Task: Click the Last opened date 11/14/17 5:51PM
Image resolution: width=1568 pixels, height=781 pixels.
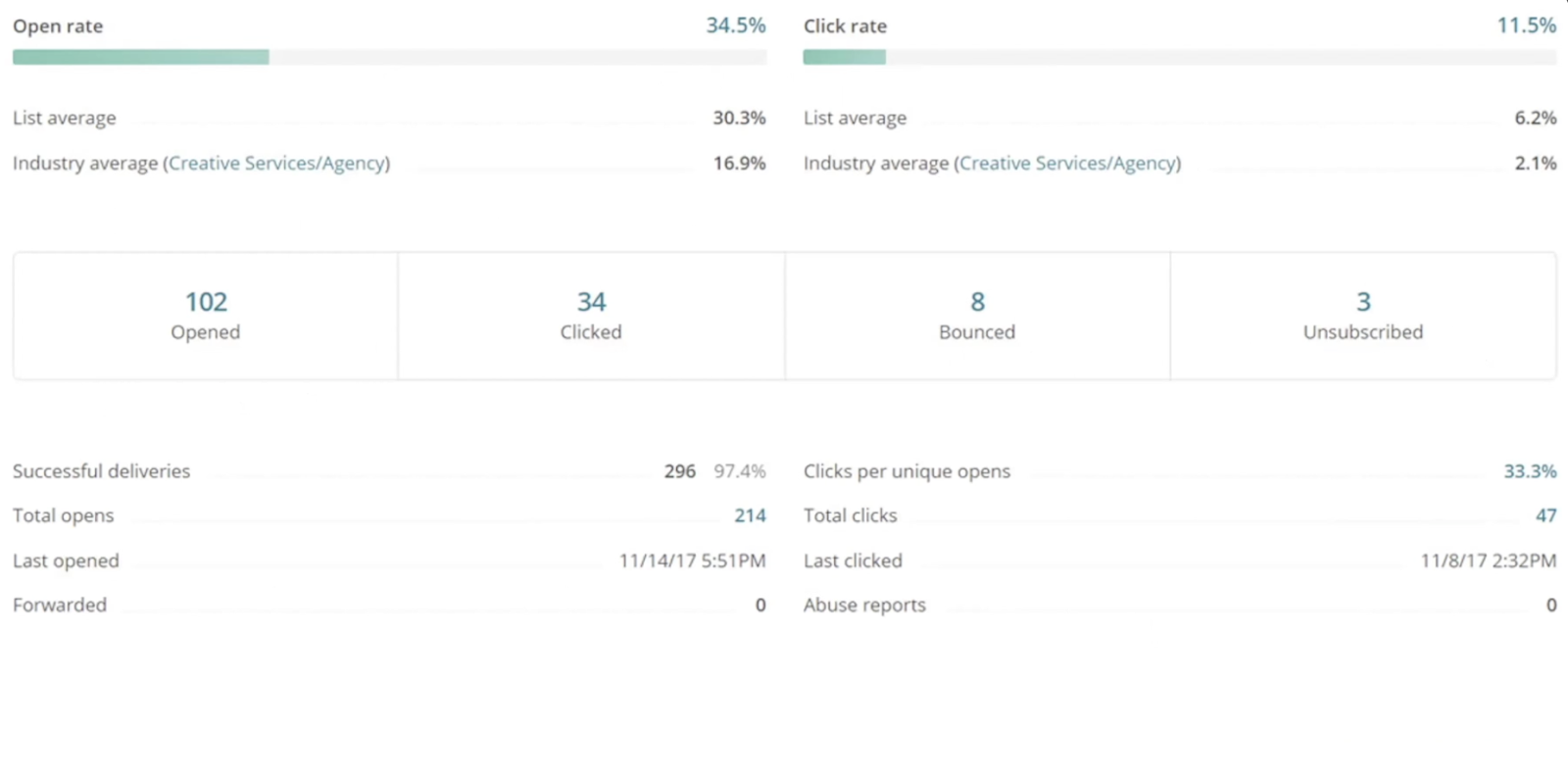Action: 692,561
